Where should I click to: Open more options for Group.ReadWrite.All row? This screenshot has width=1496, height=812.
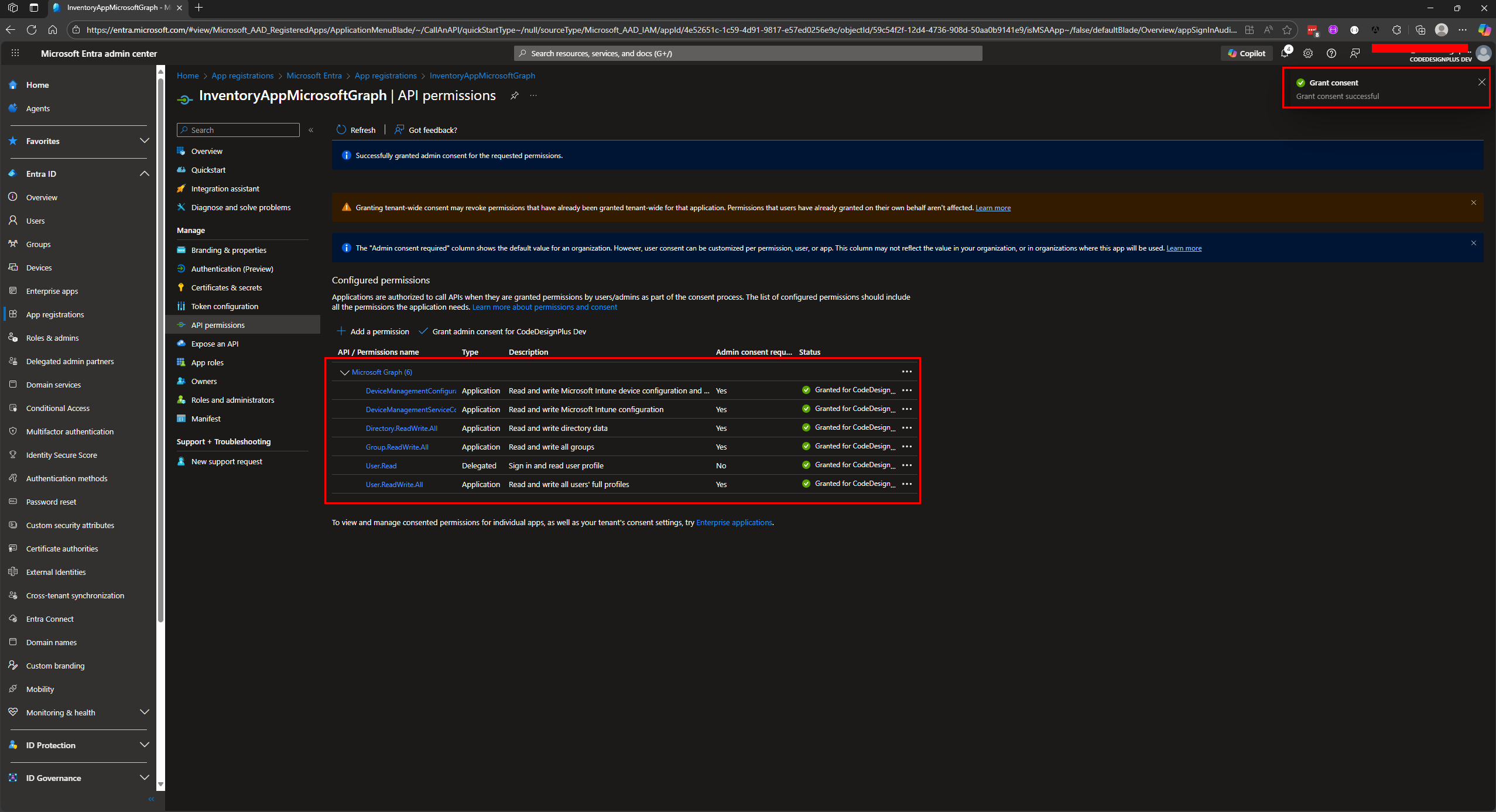(907, 447)
